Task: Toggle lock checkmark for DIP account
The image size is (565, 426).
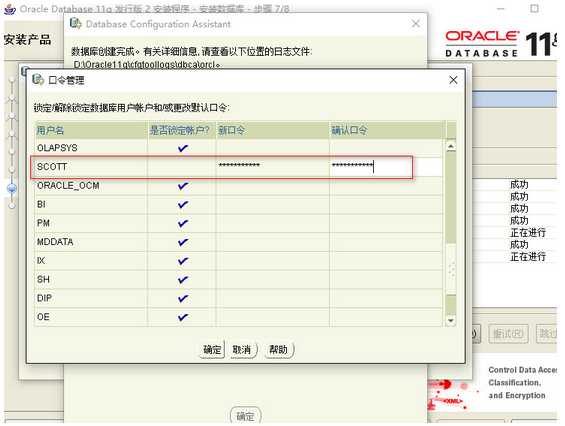Action: click(183, 298)
